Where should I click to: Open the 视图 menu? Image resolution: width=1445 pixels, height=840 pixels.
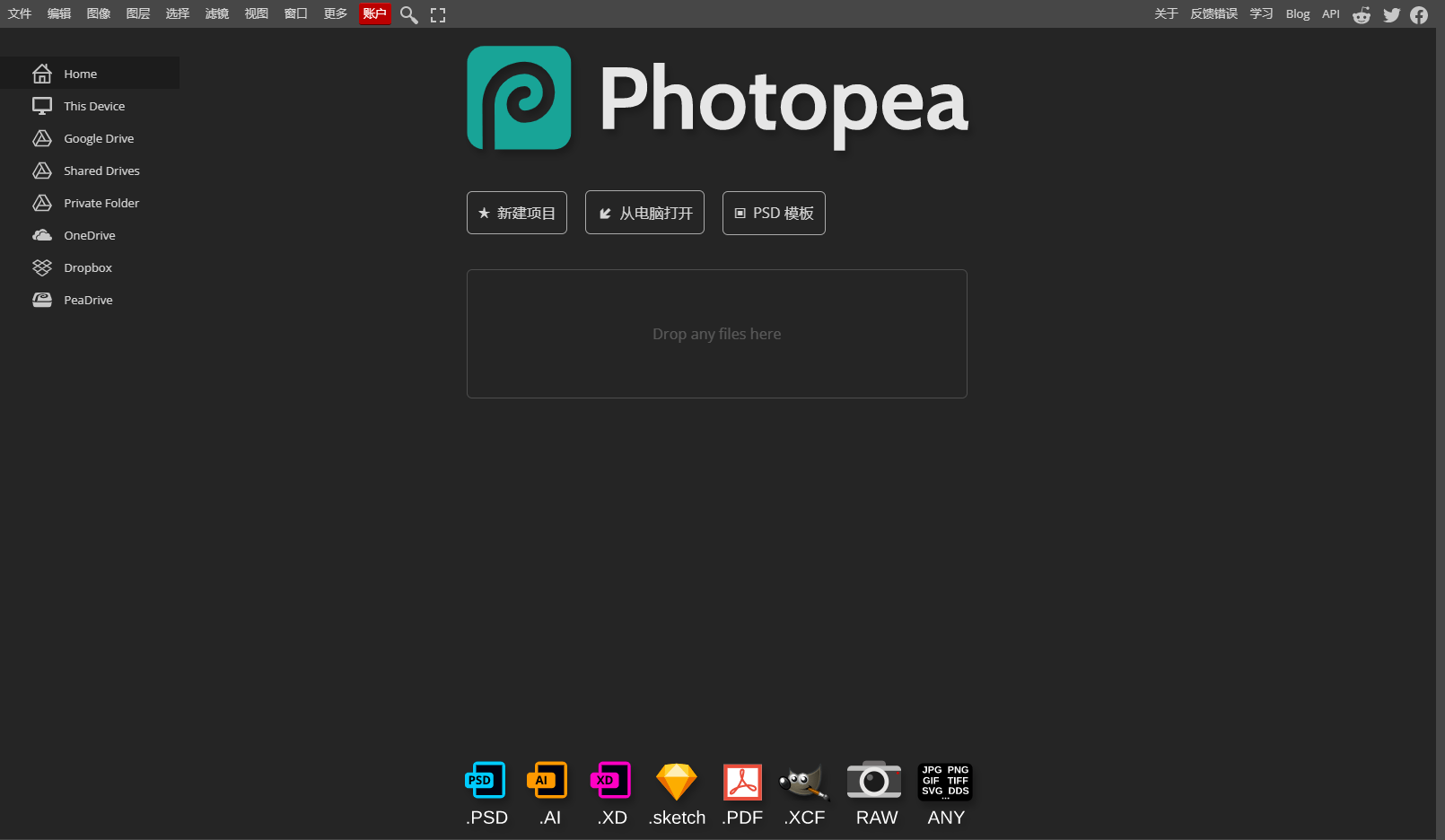pyautogui.click(x=257, y=13)
